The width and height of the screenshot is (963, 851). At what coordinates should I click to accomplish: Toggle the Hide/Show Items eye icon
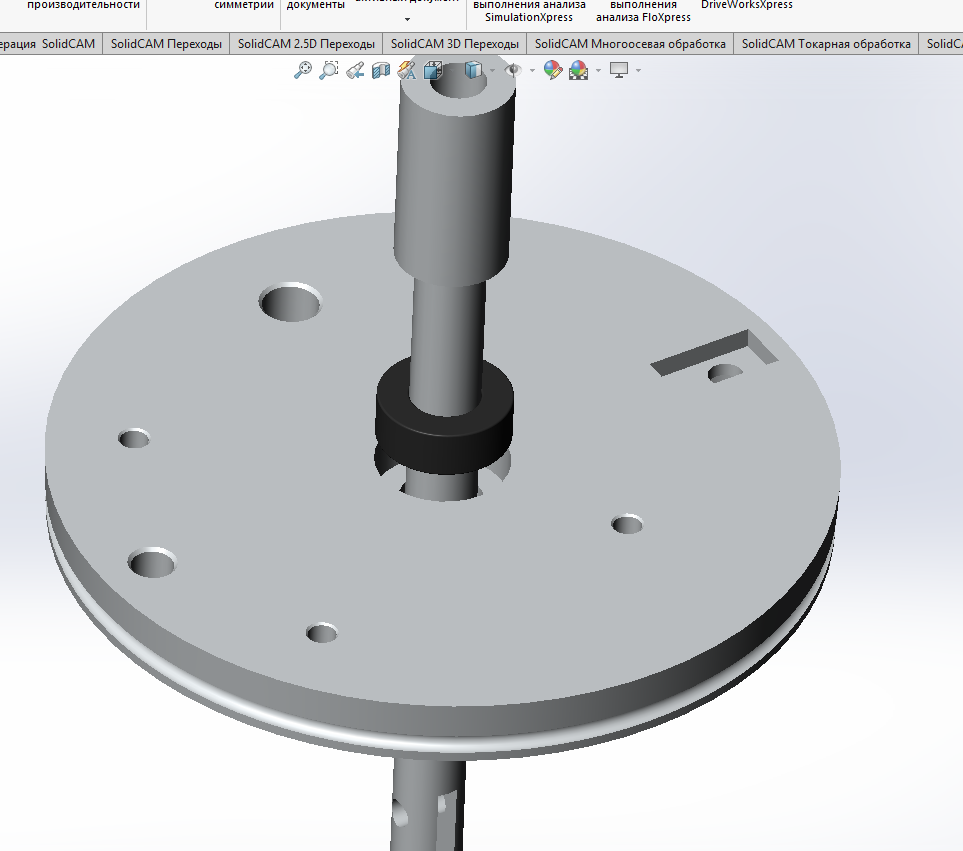[x=513, y=70]
